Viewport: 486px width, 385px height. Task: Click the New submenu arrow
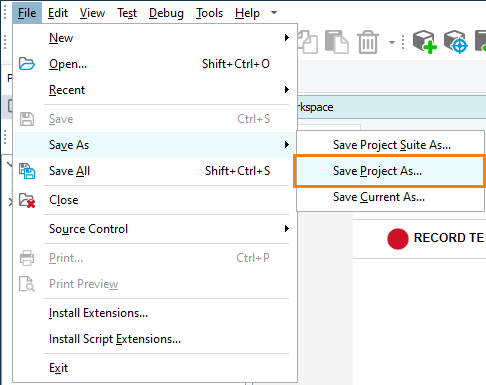pyautogui.click(x=287, y=37)
